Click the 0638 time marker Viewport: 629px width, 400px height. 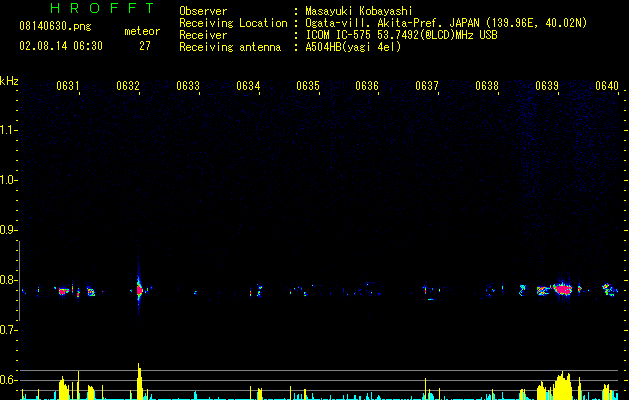tap(487, 86)
